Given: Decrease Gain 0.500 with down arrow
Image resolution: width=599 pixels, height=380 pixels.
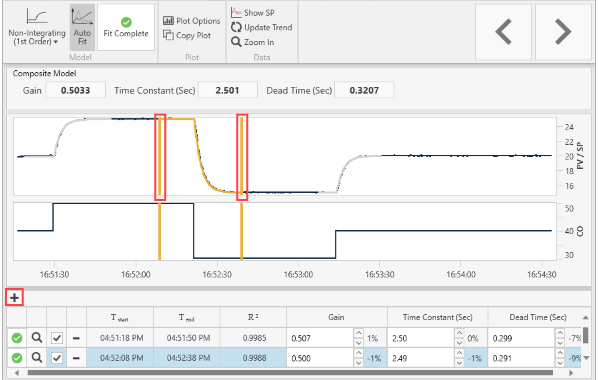Looking at the screenshot, I should click(358, 363).
